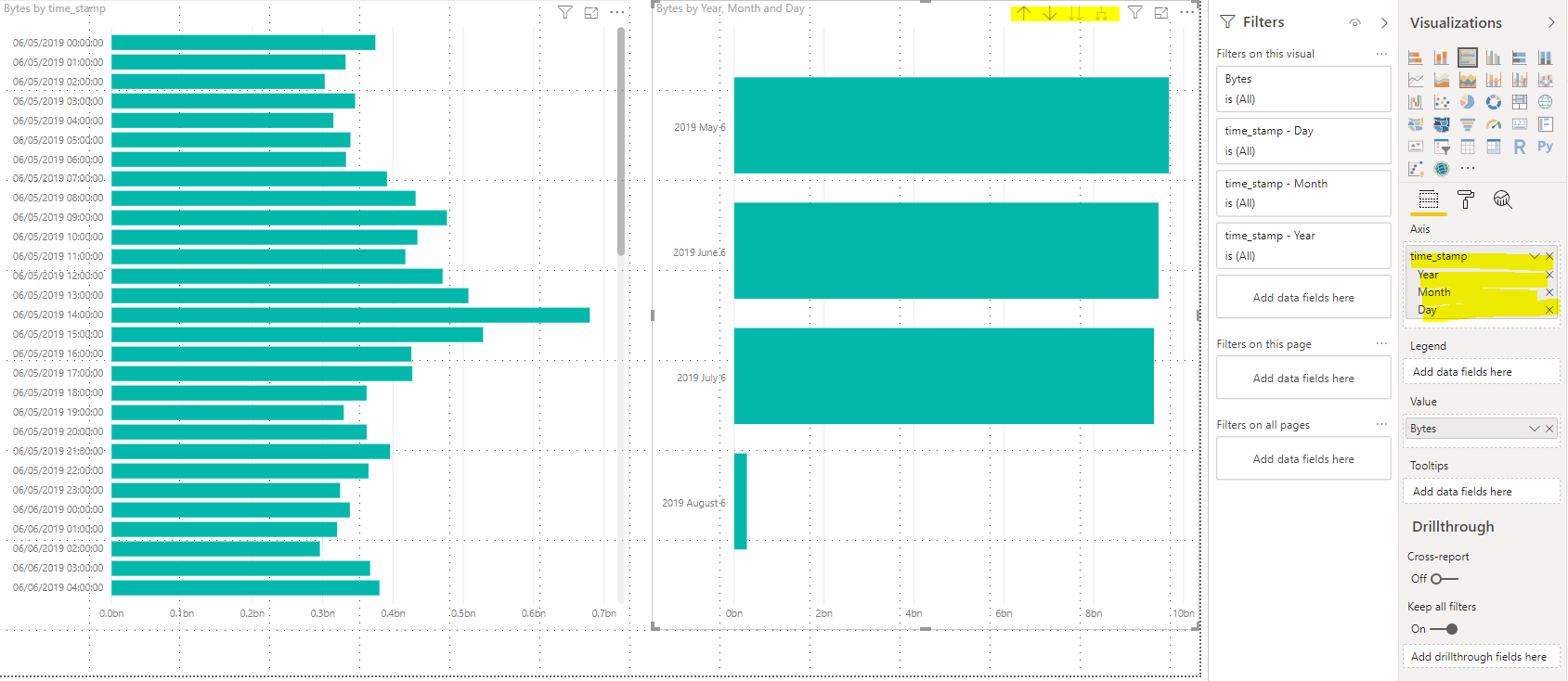
Task: Select the ArcGIS Maps visualization
Action: (1441, 169)
